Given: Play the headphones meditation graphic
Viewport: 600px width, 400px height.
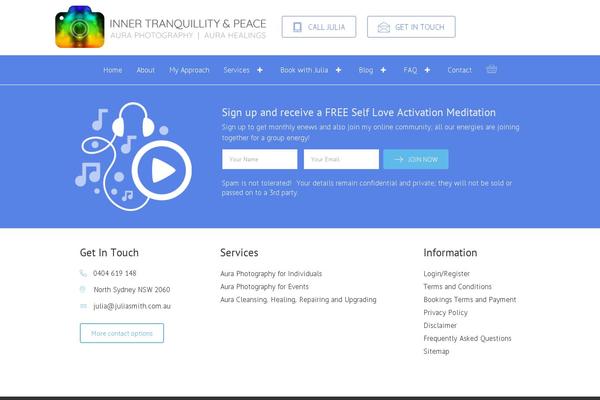Looking at the screenshot, I should pos(133,156).
